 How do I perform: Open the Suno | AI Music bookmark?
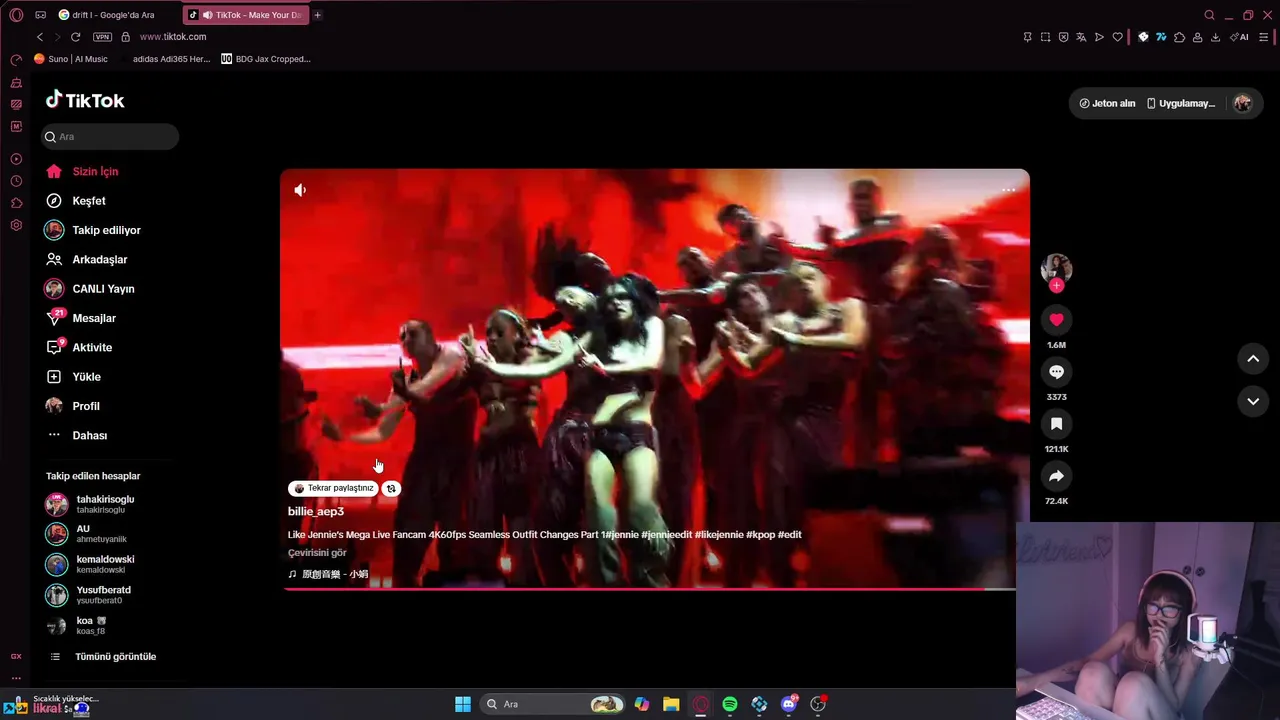71,59
